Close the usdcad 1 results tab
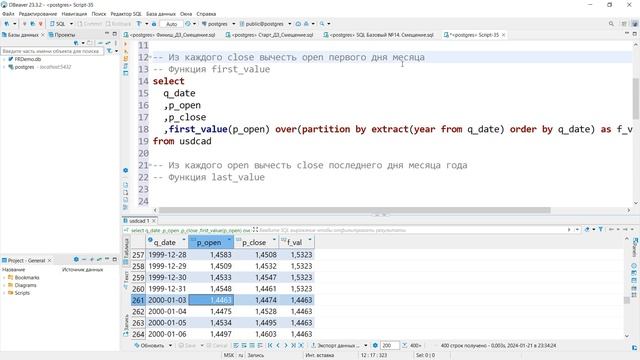The image size is (640, 360). tap(154, 221)
